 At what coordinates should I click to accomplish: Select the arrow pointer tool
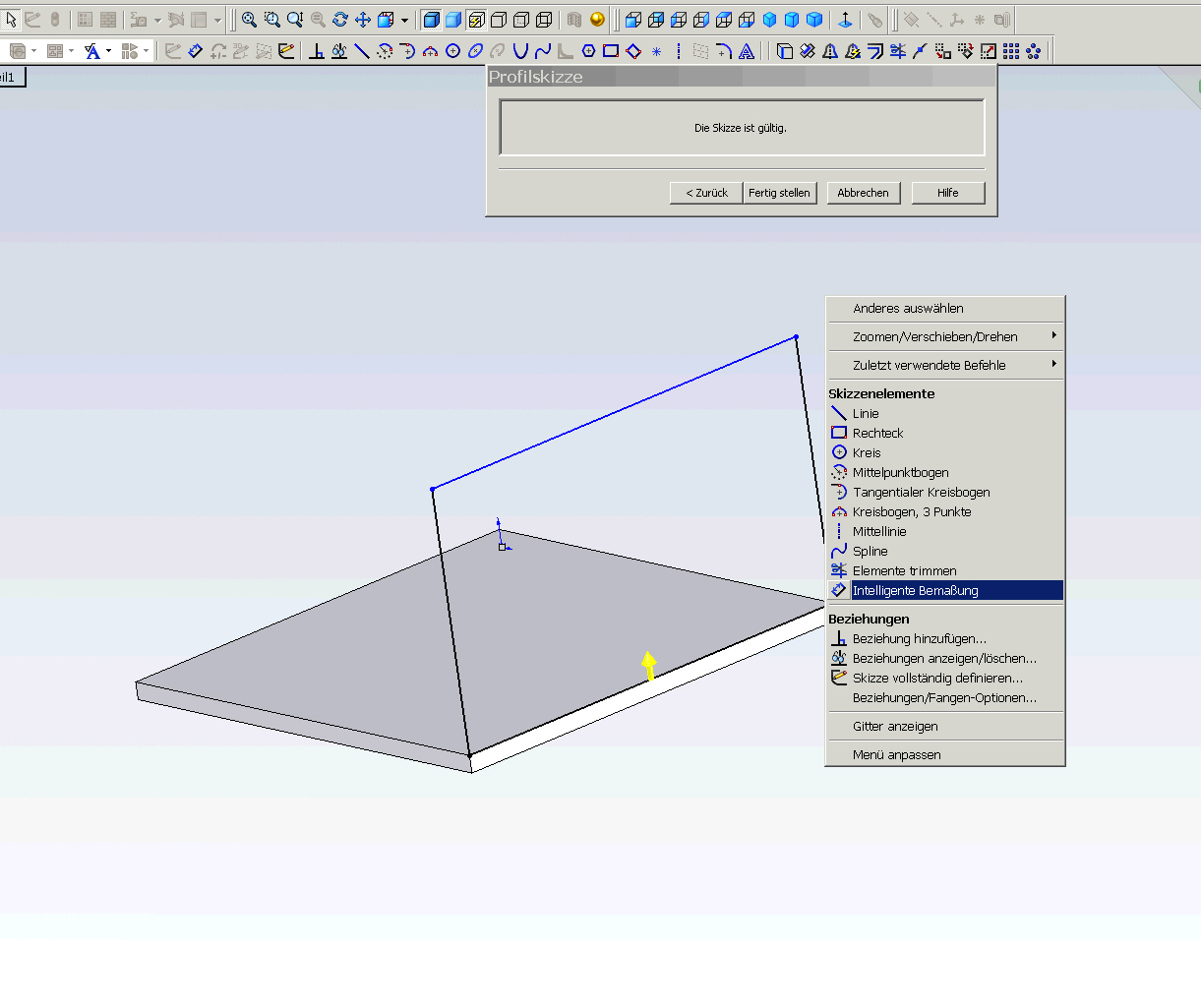[x=11, y=20]
